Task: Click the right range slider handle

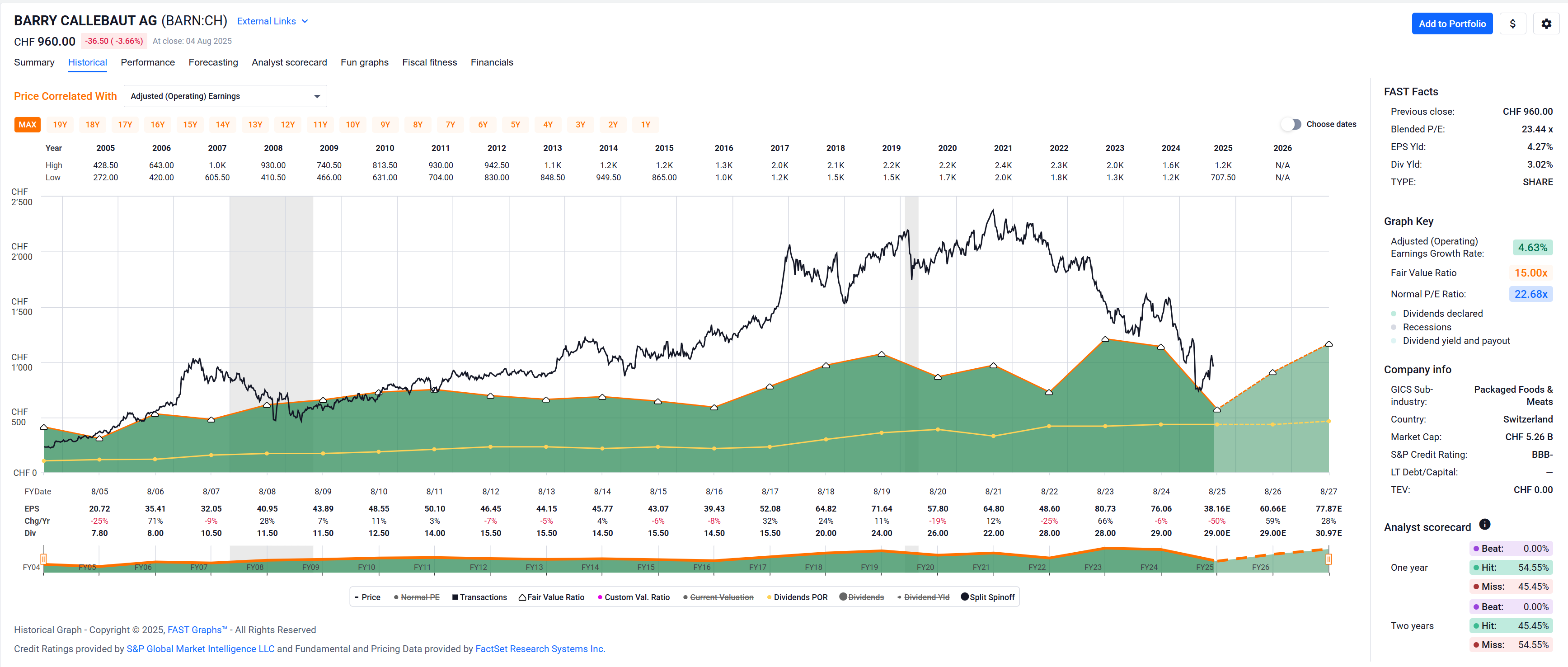Action: pos(1328,559)
